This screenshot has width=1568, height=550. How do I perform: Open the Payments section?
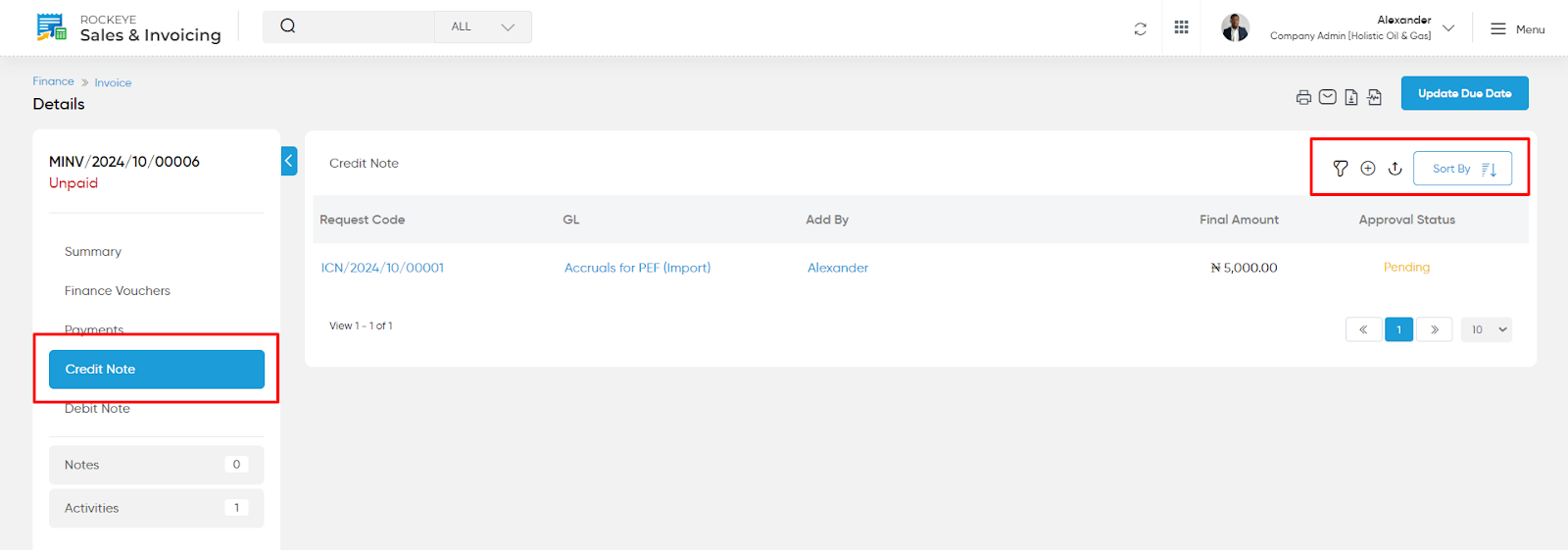(x=94, y=329)
